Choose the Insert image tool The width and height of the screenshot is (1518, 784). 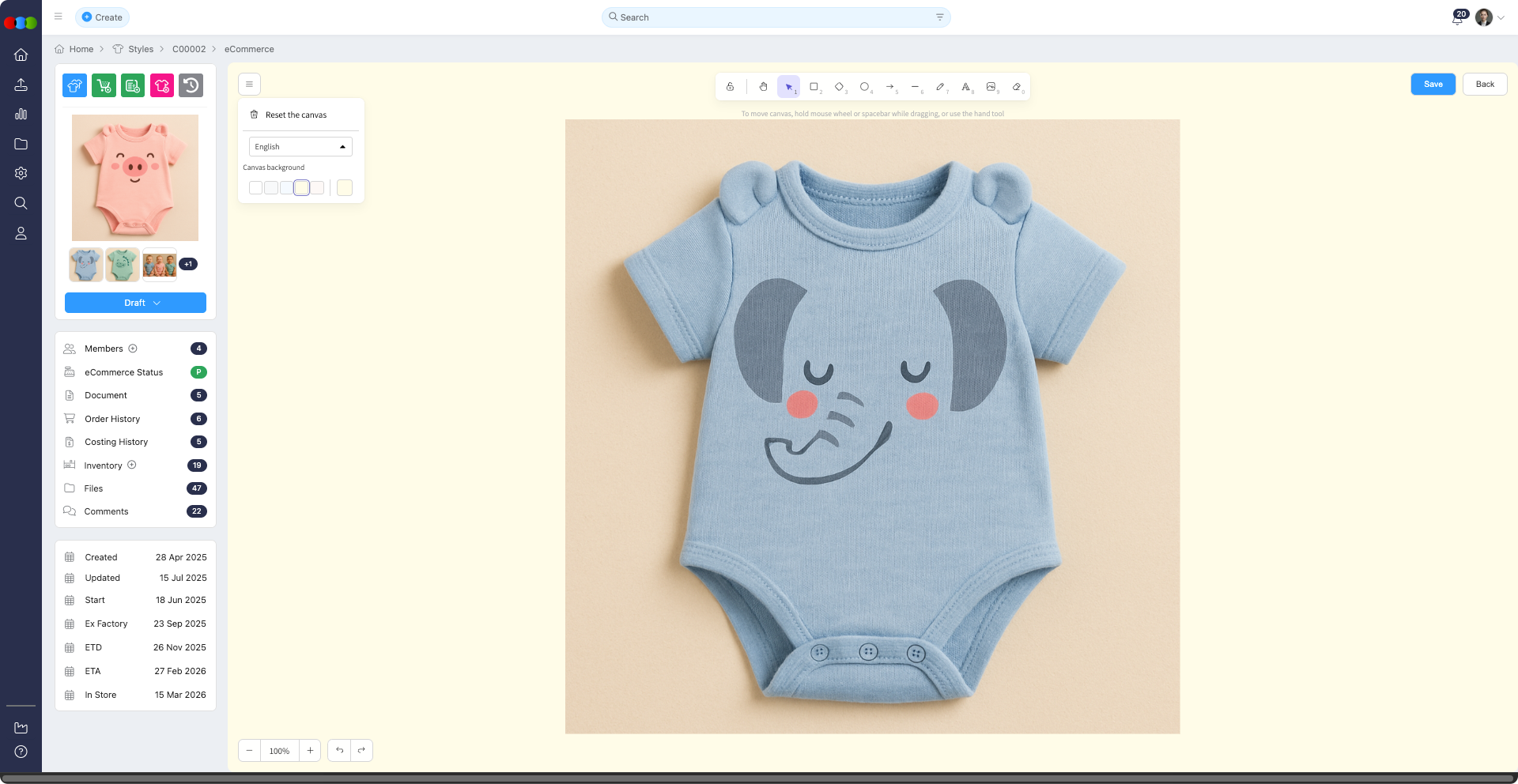tap(991, 87)
